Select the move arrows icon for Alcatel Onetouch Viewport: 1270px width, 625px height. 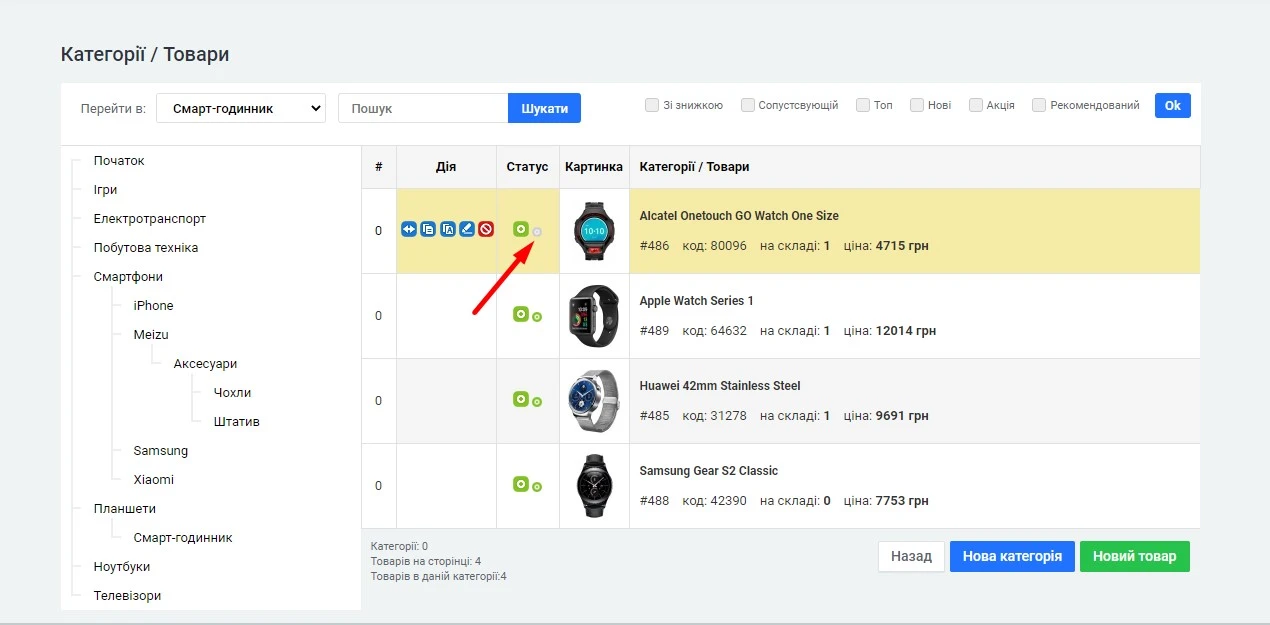pos(408,229)
